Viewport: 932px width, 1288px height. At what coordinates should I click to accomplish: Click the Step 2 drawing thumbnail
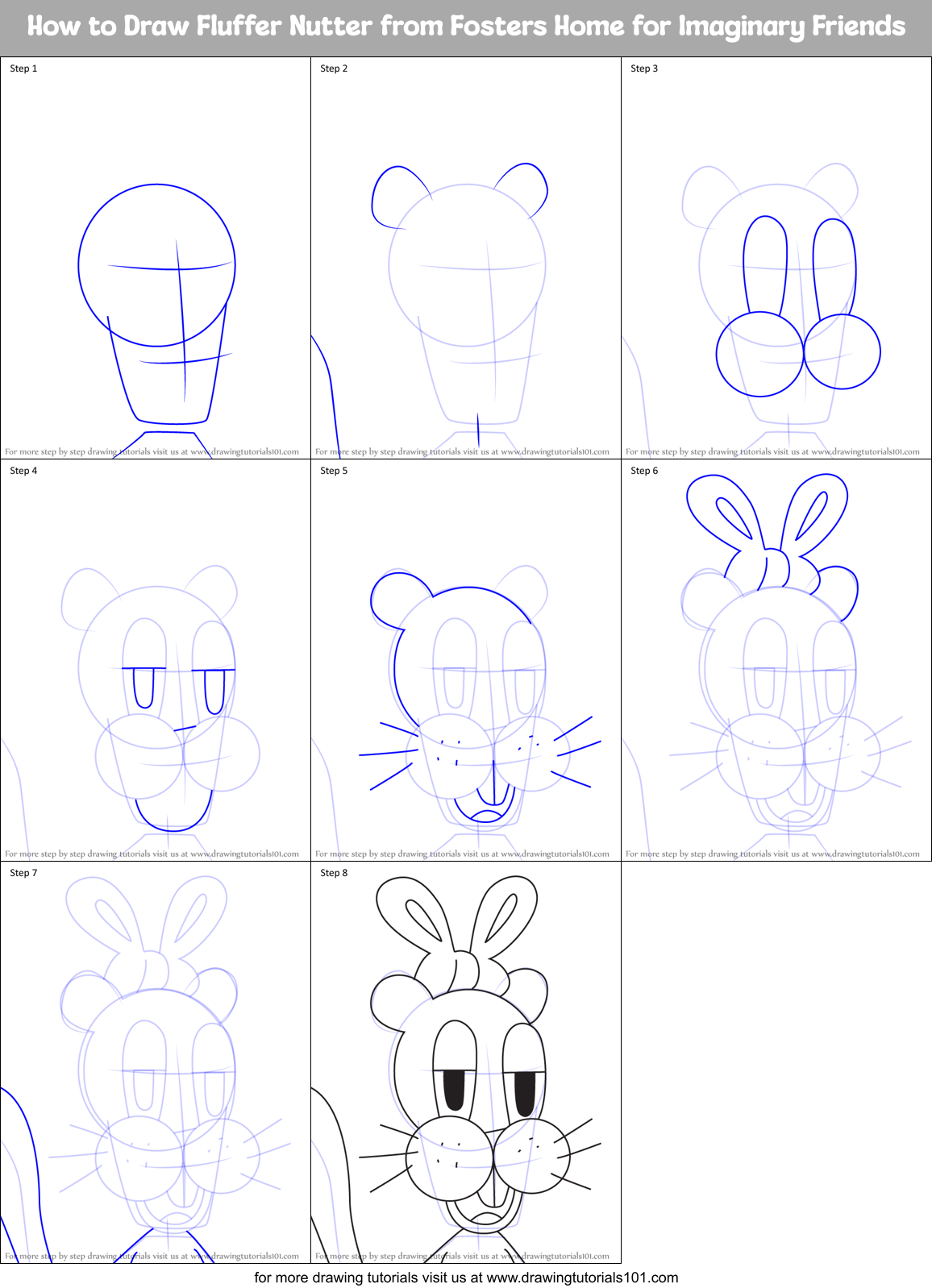(x=466, y=258)
